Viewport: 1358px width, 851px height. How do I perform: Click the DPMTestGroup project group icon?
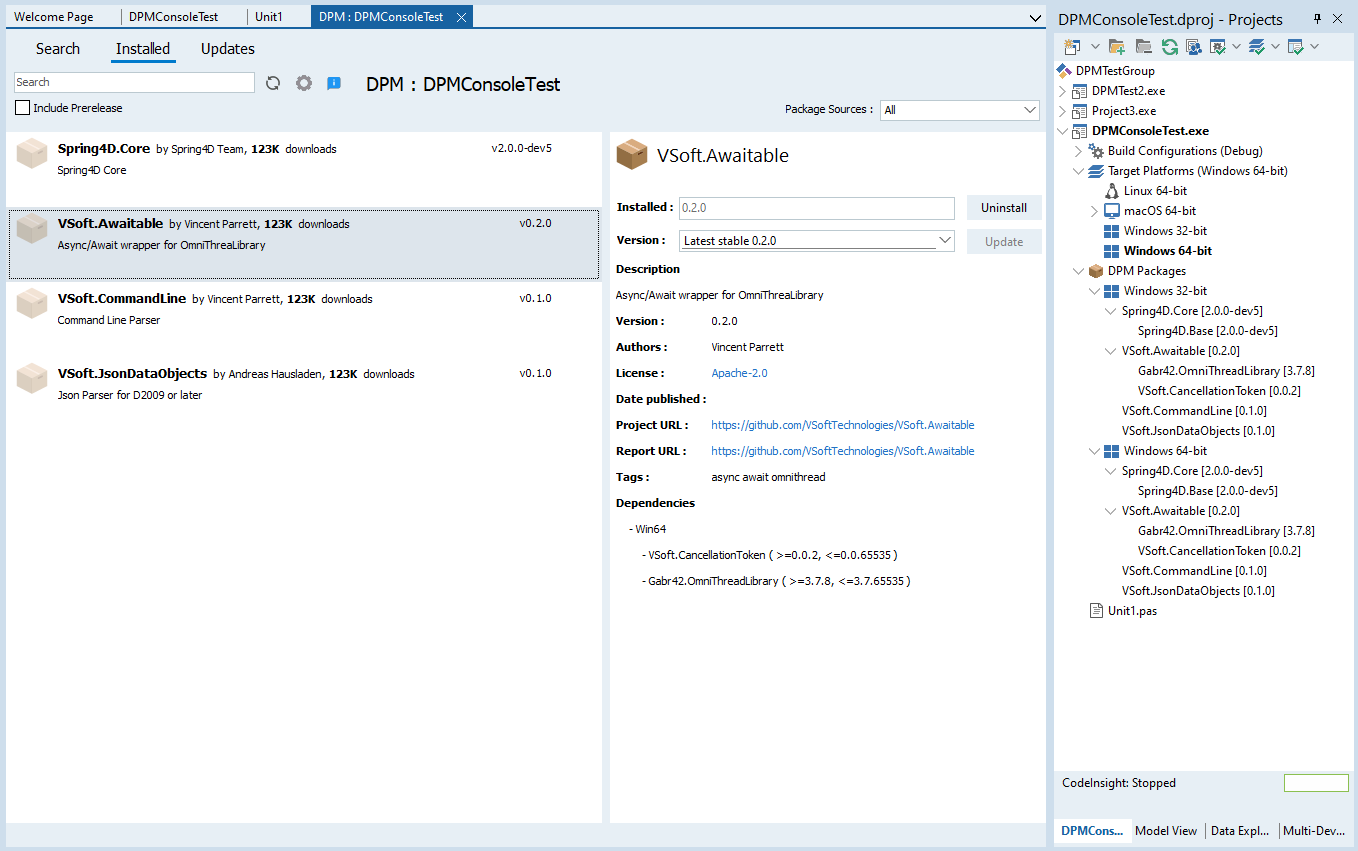pyautogui.click(x=1064, y=71)
